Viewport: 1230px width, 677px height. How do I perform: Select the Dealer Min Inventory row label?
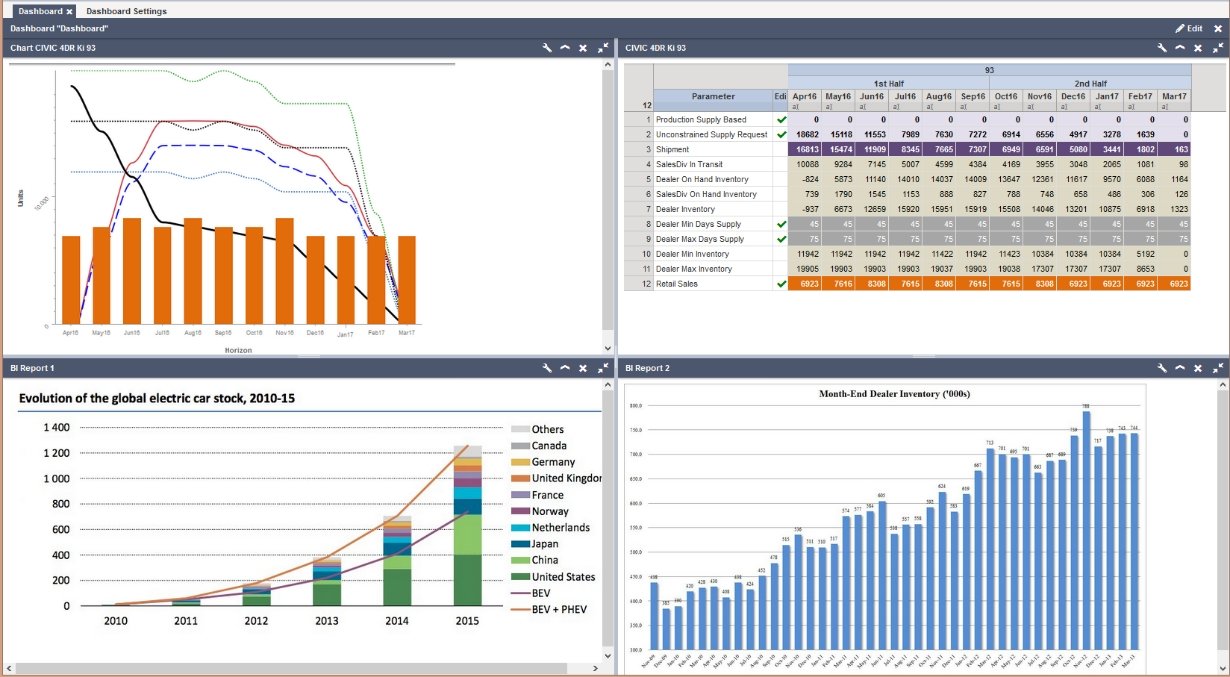[x=713, y=254]
